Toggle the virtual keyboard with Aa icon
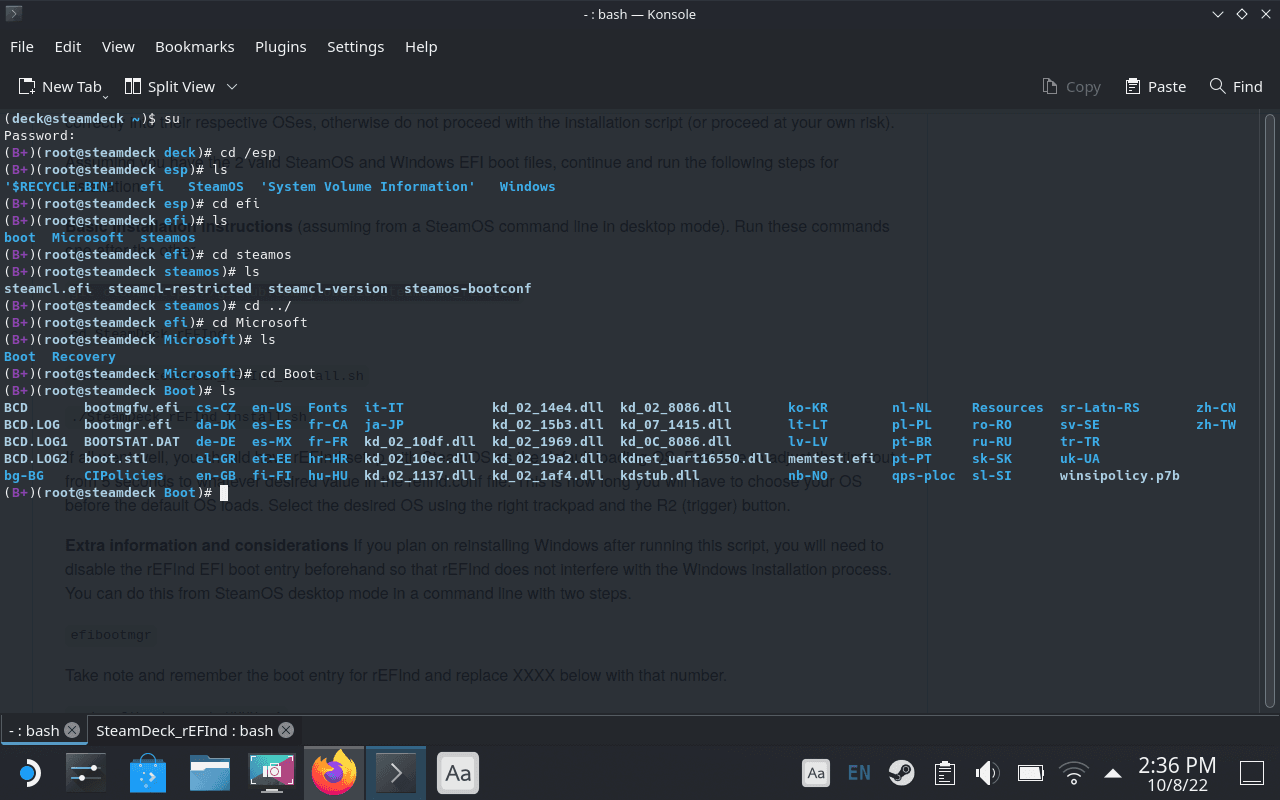 [x=816, y=772]
